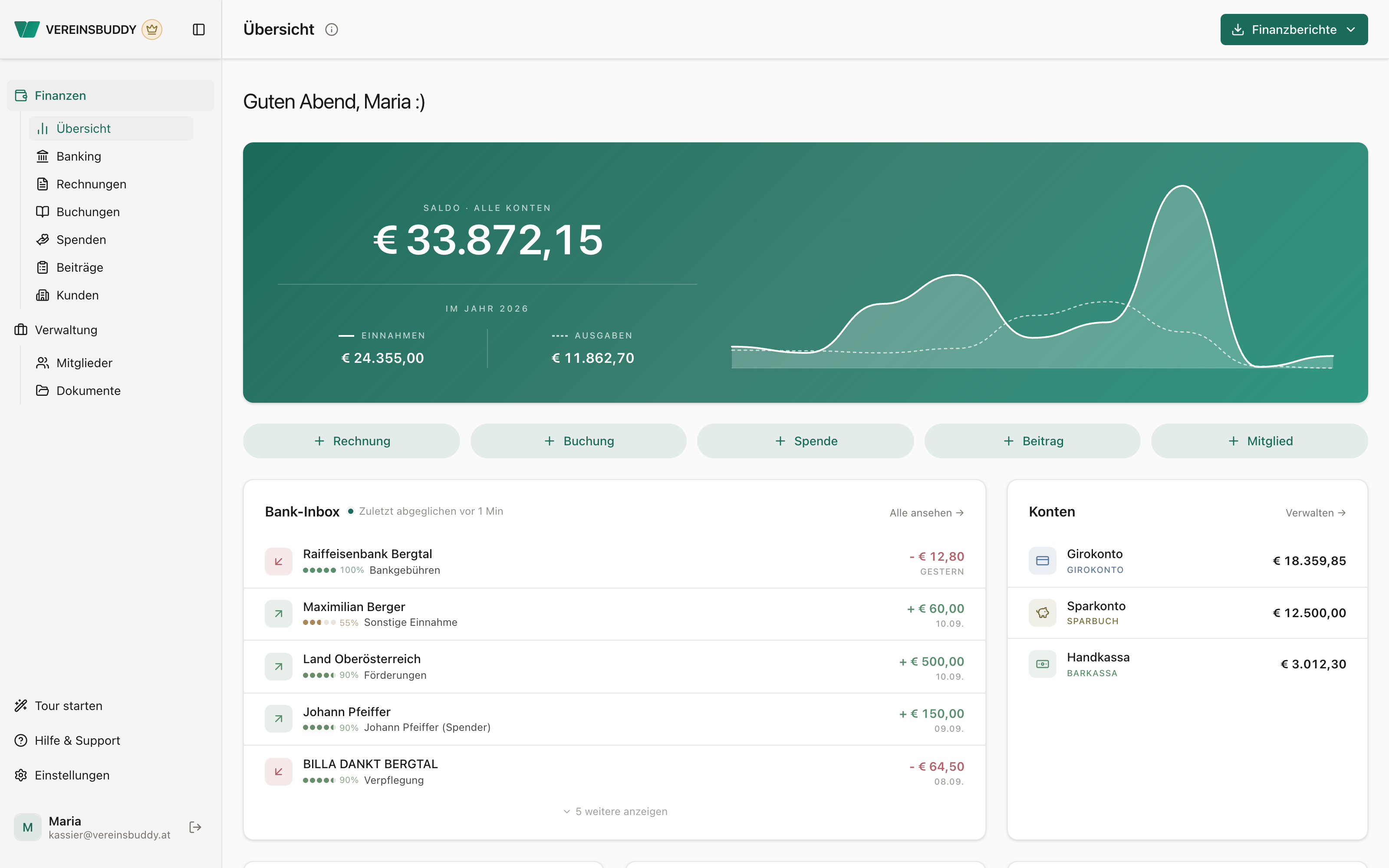Click the Beiträge clipboard icon
The width and height of the screenshot is (1389, 868).
coord(43,267)
